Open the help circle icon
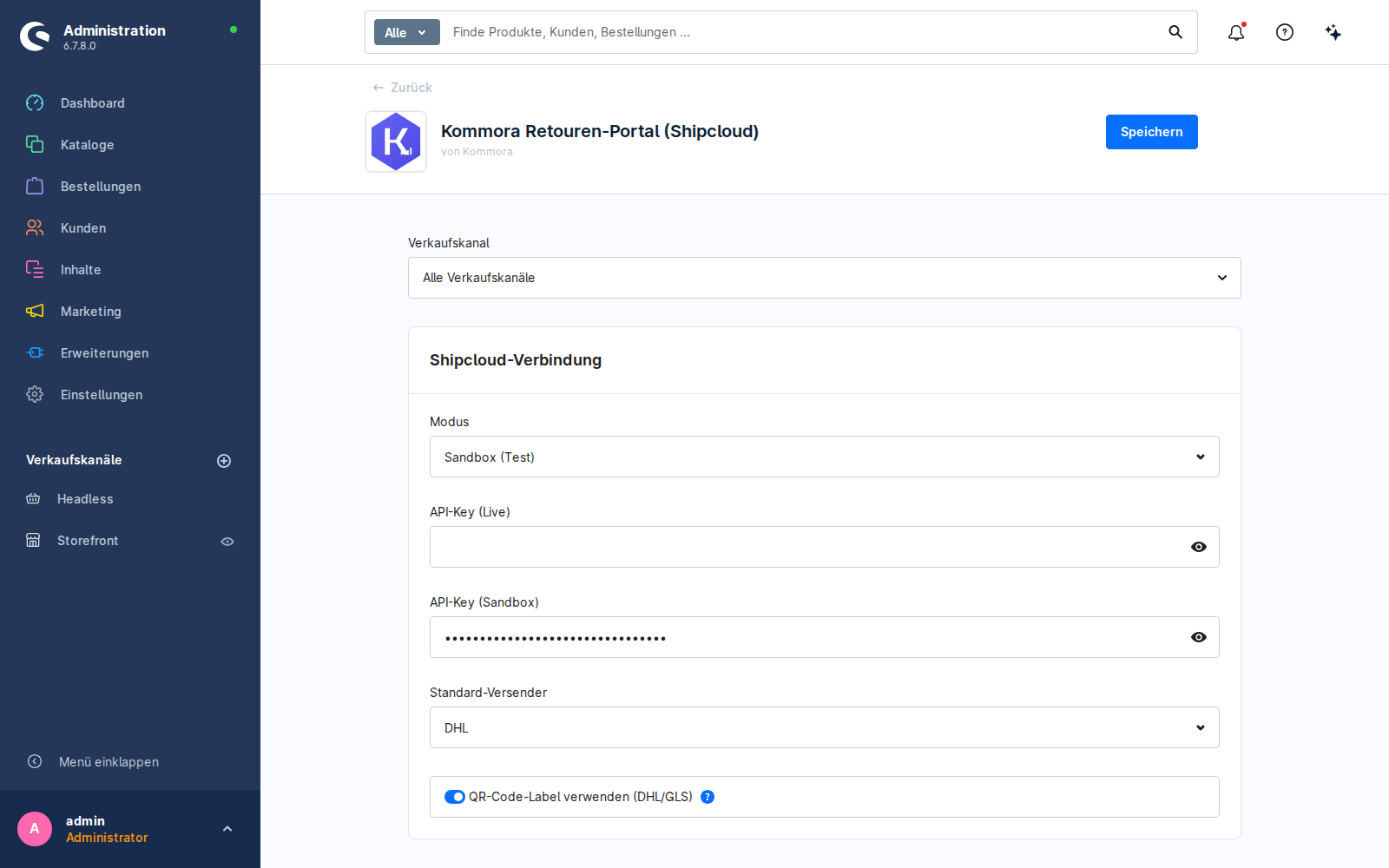The image size is (1389, 868). (1285, 32)
